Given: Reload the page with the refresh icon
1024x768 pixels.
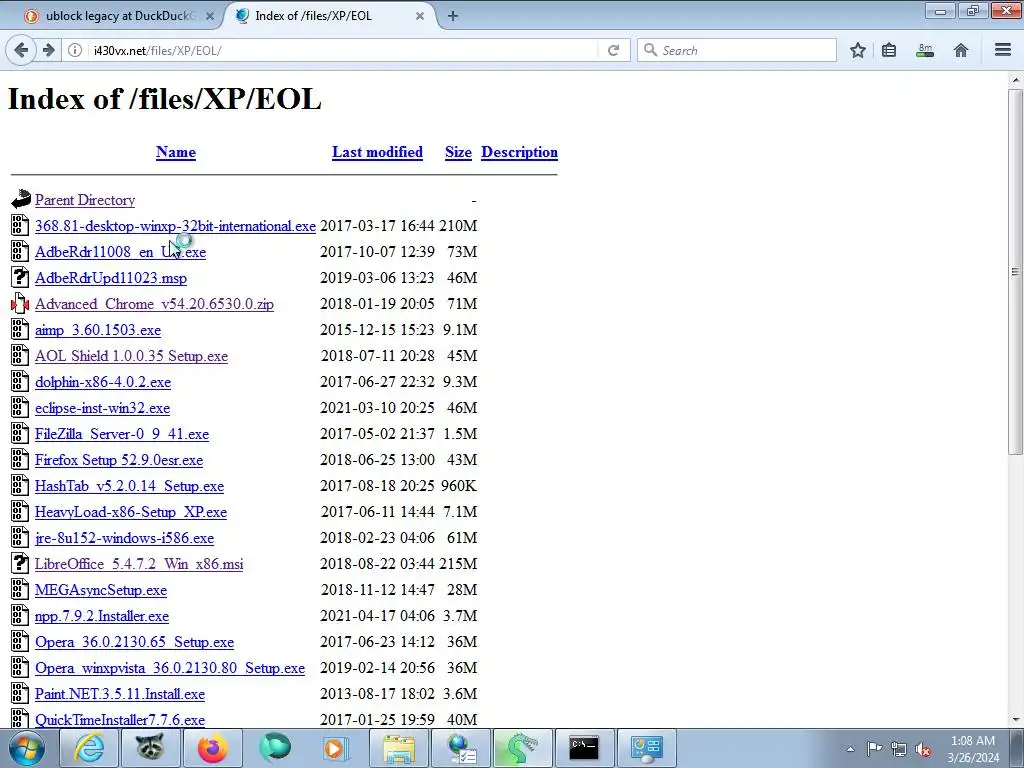Looking at the screenshot, I should [x=613, y=50].
